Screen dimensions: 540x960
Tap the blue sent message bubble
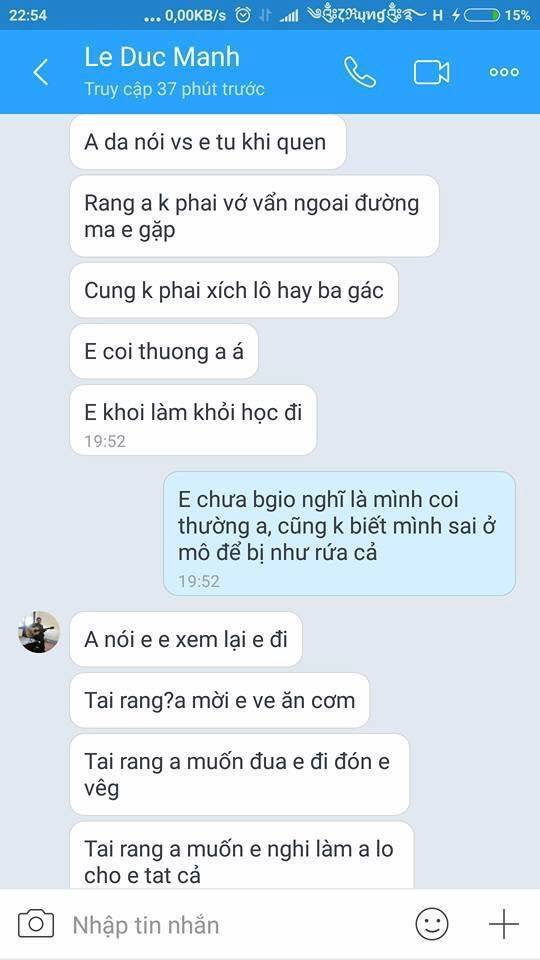(x=339, y=534)
